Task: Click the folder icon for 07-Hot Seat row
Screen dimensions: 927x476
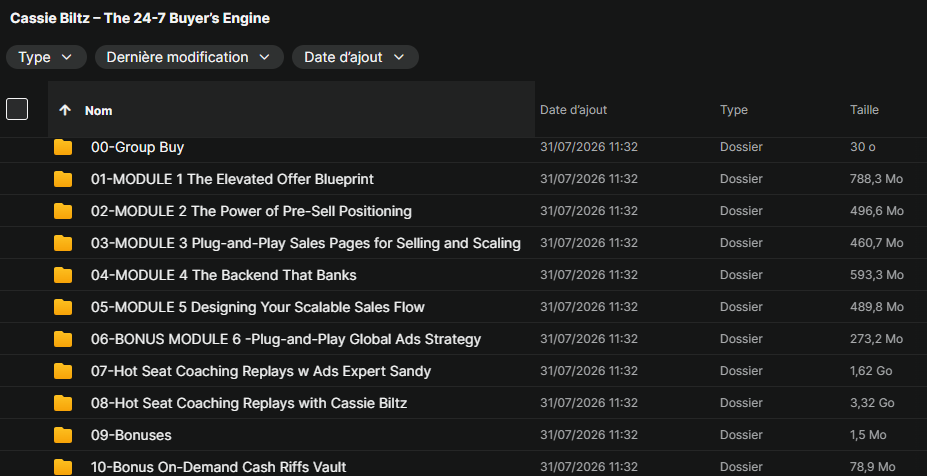Action: [x=63, y=371]
